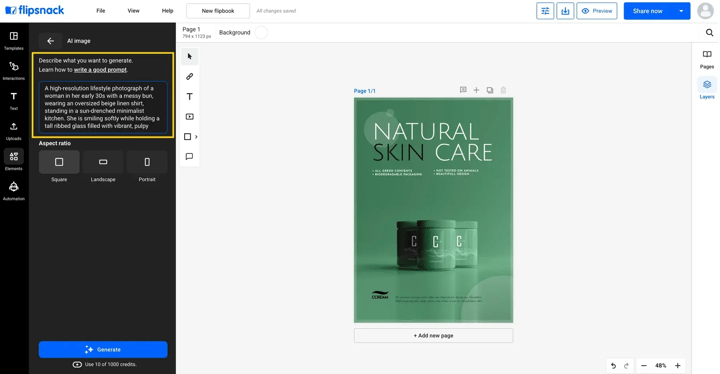Click the Use 10 of 1000 credits text

click(110, 364)
